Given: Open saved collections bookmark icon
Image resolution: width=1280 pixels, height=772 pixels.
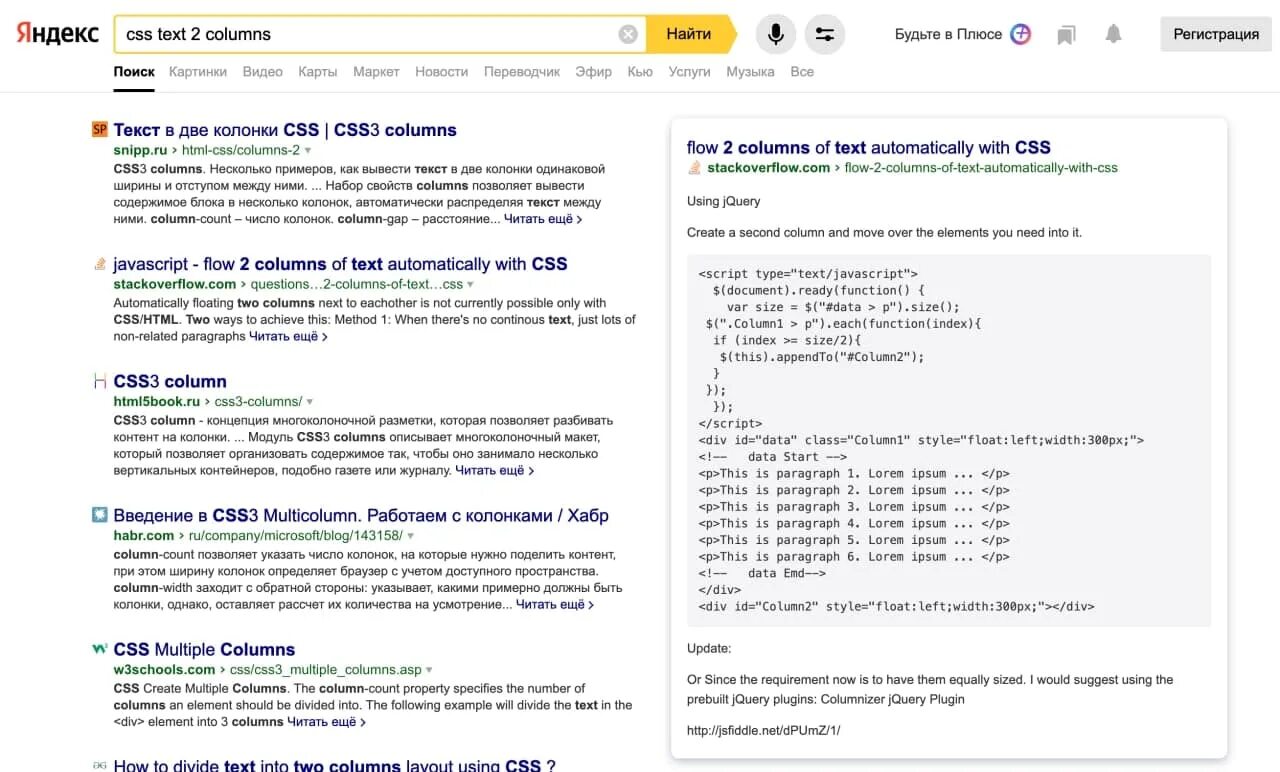Looking at the screenshot, I should (x=1066, y=35).
